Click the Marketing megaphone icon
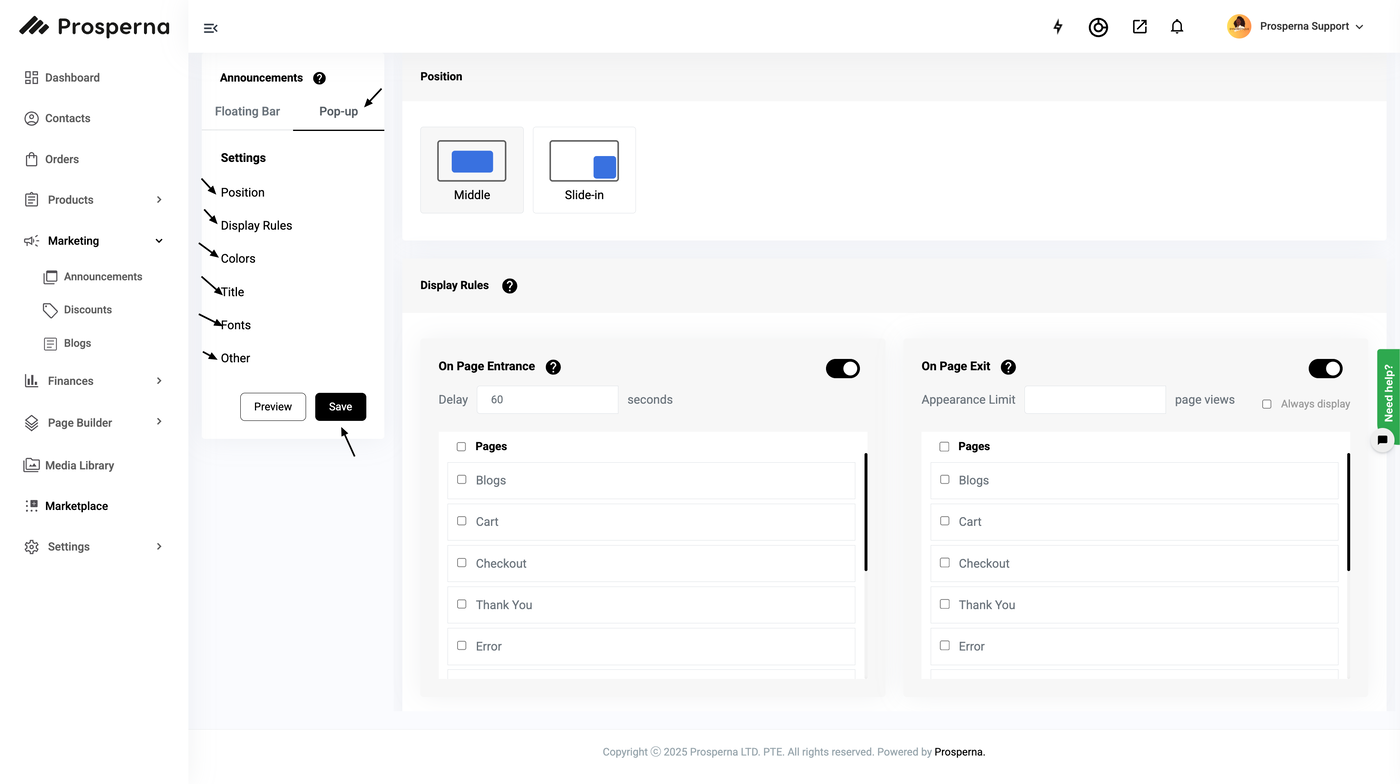This screenshot has height=784, width=1400. coord(31,241)
